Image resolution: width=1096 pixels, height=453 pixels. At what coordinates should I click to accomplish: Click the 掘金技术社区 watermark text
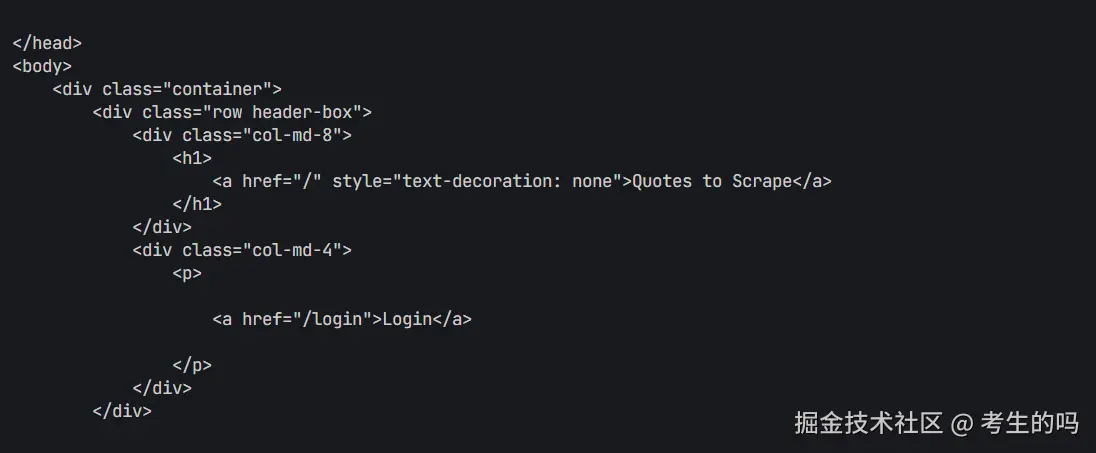868,423
